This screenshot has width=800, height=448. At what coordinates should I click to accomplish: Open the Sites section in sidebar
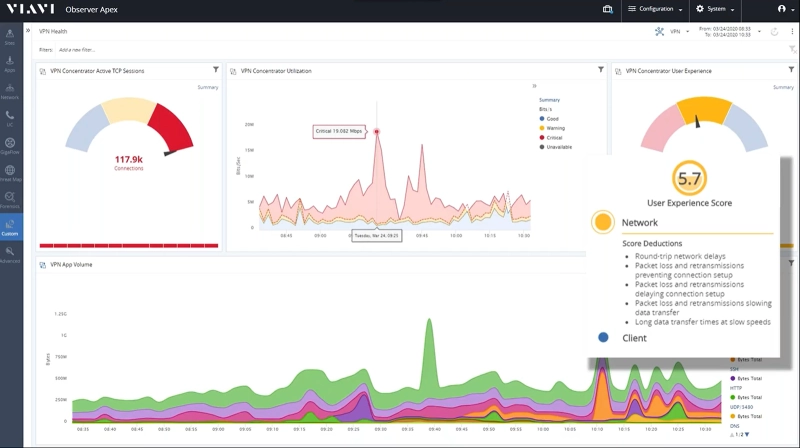(x=10, y=37)
